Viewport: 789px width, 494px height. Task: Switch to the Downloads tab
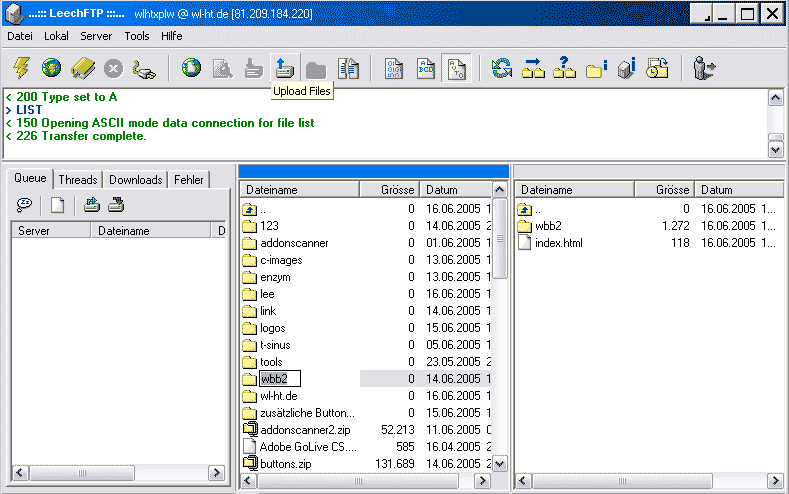pyautogui.click(x=136, y=180)
